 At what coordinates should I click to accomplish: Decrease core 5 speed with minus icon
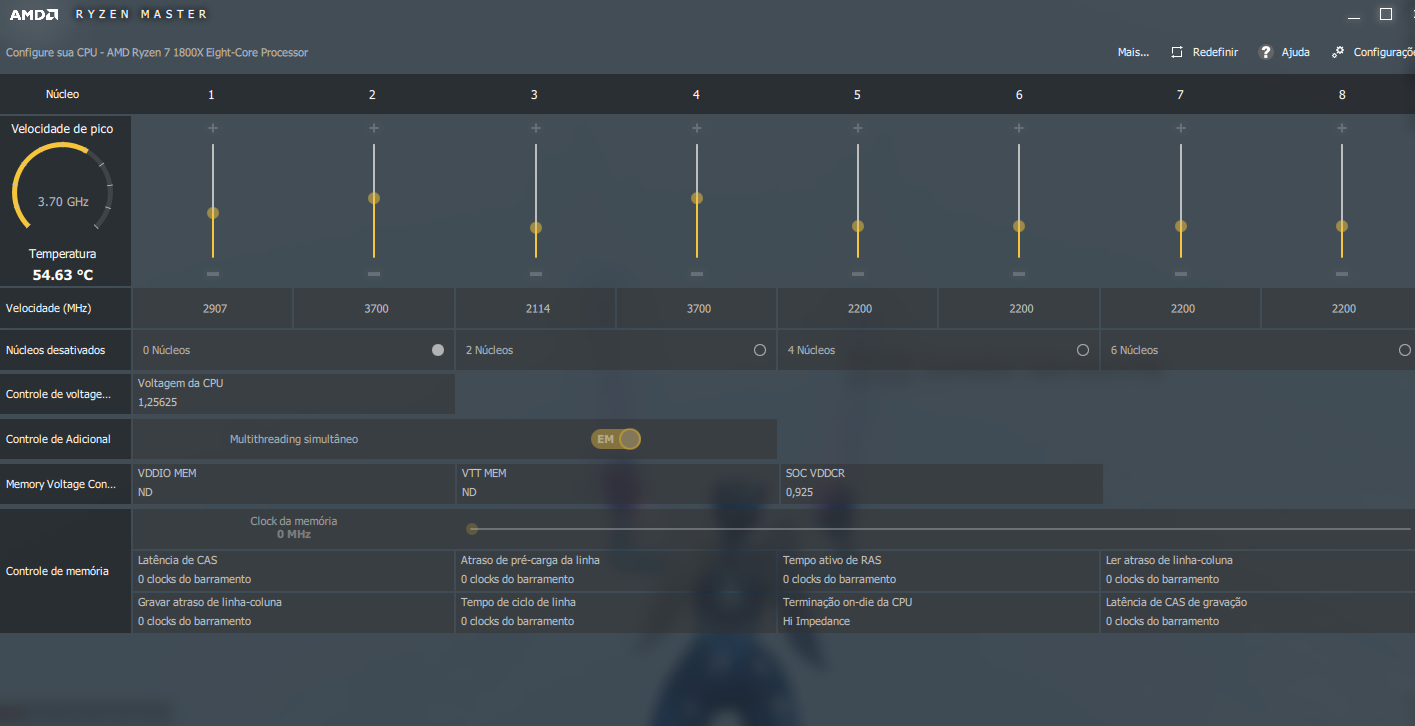(x=858, y=274)
